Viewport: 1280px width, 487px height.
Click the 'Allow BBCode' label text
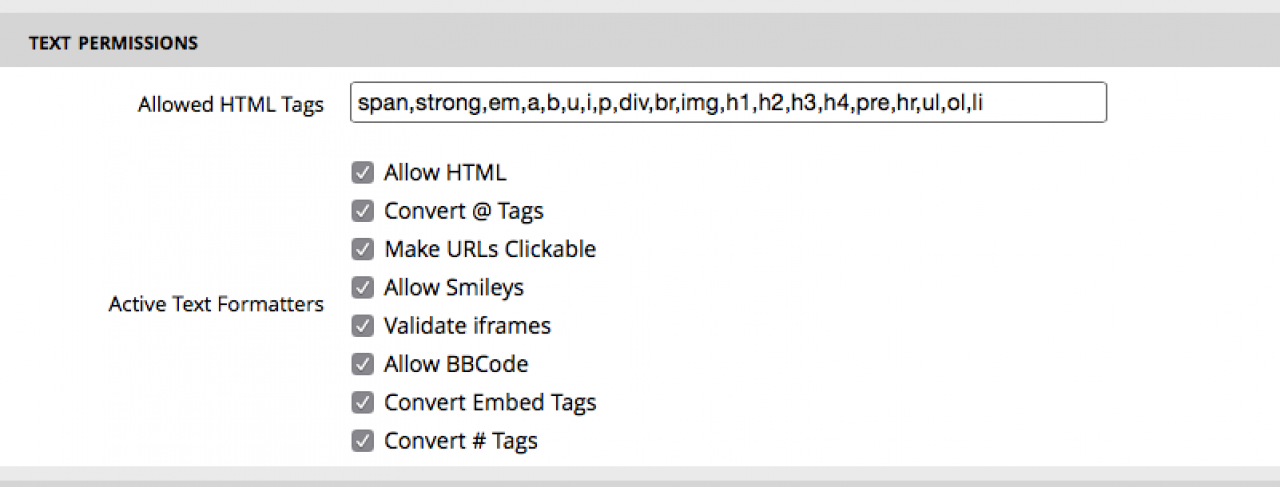455,364
